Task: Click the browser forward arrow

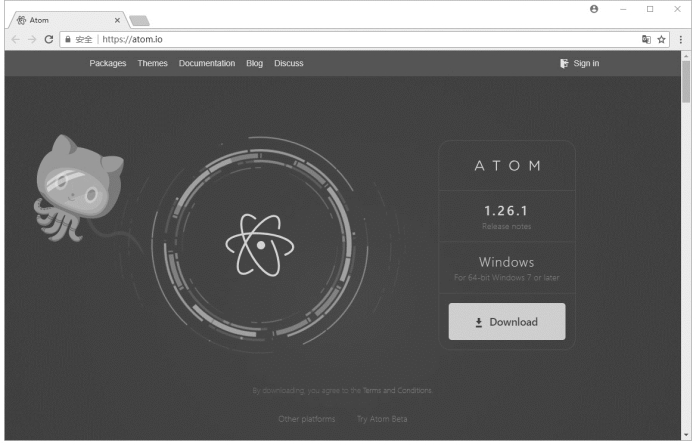Action: click(32, 39)
